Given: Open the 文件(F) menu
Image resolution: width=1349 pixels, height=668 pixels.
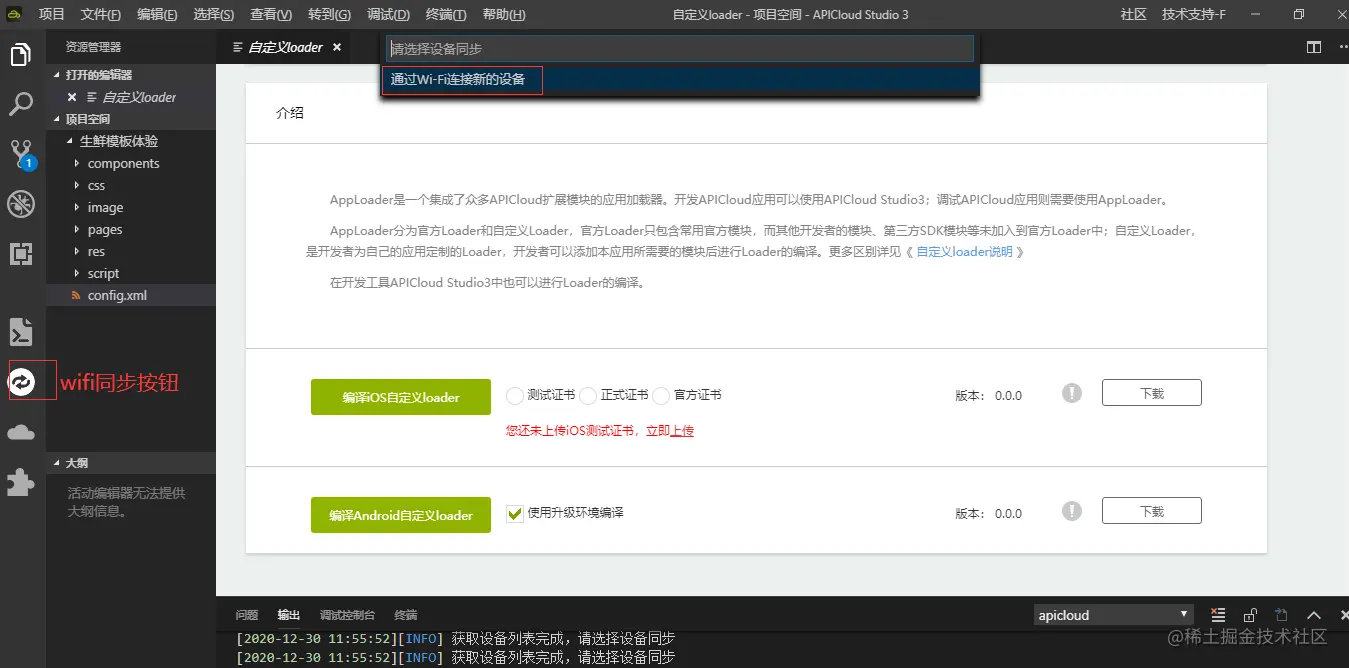Looking at the screenshot, I should tap(101, 15).
